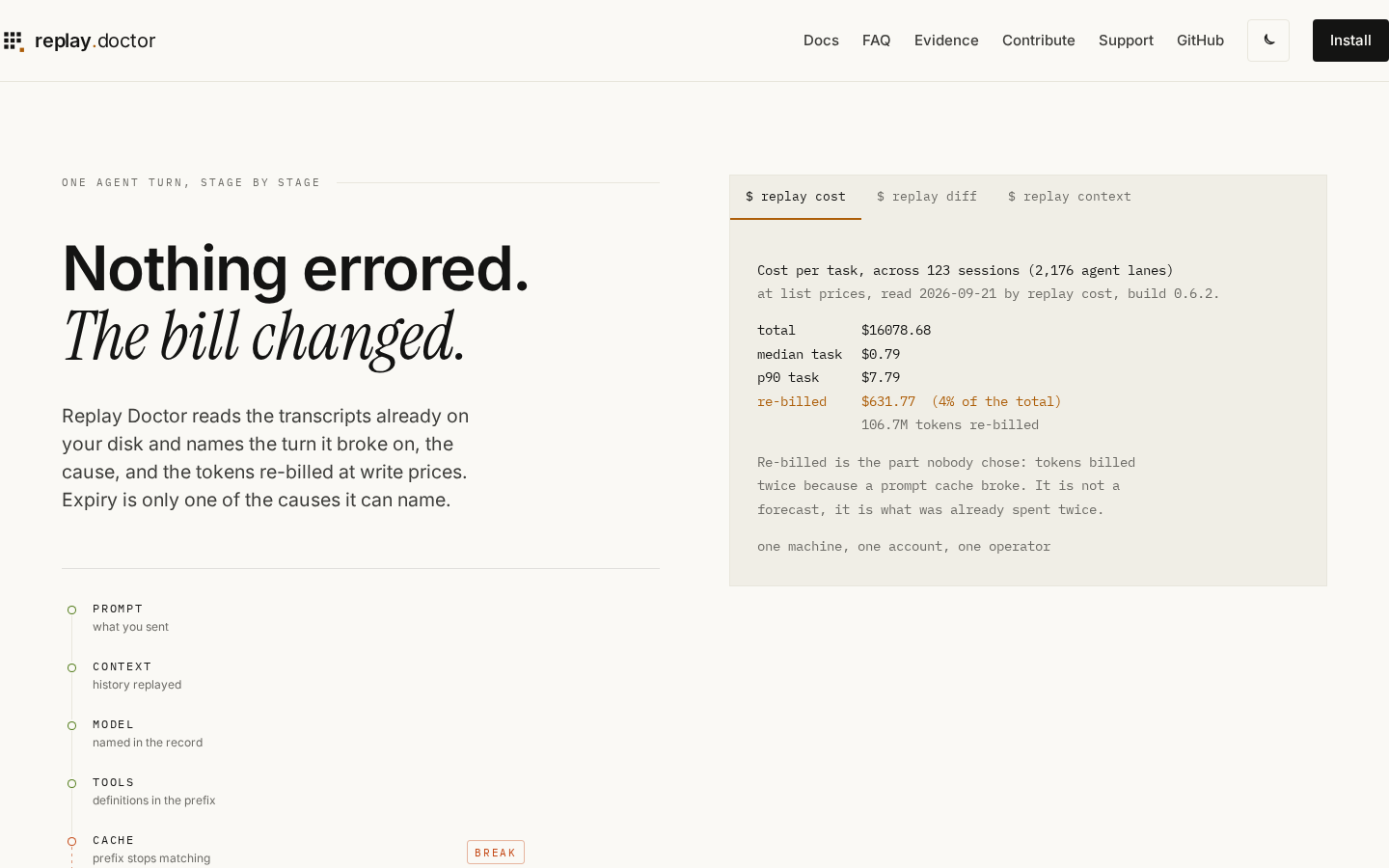Click the TOOLS stage circle marker
This screenshot has width=1389, height=868.
click(71, 783)
